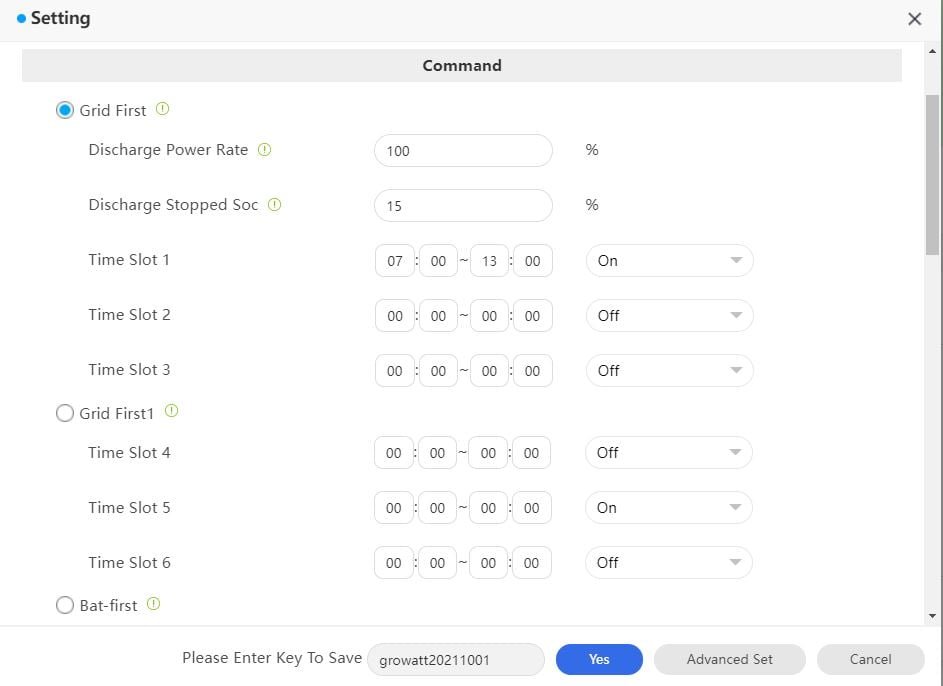943x686 pixels.
Task: Select the Bat-first radio button
Action: pyautogui.click(x=65, y=605)
